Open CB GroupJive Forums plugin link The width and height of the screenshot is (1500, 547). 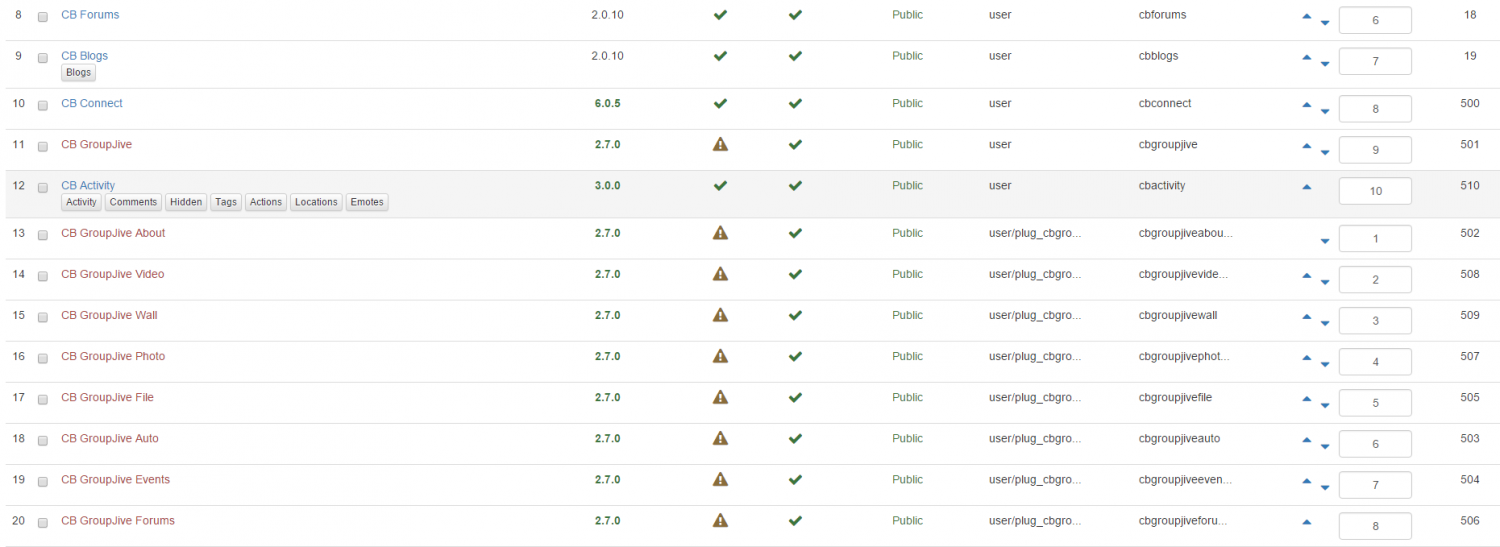pos(118,520)
